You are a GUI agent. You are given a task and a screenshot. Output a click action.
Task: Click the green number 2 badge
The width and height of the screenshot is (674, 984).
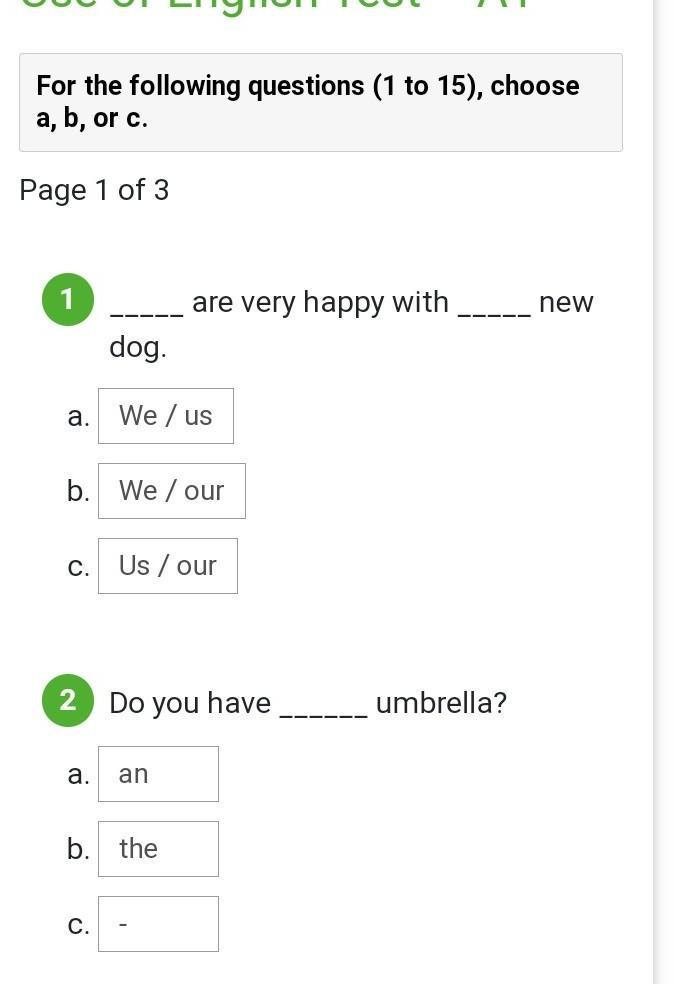coord(68,701)
